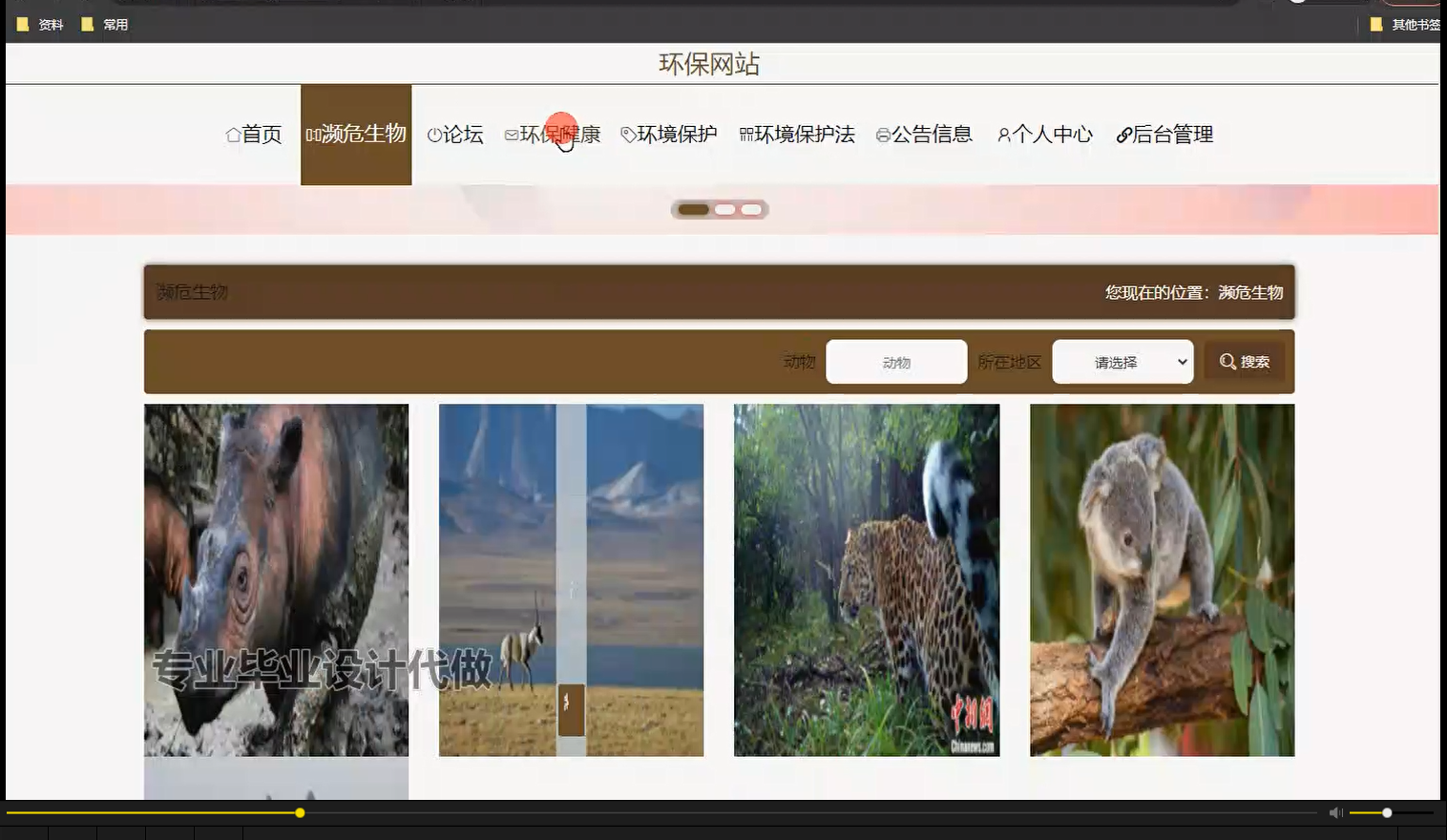Click the link icon beside 后台管理
1447x840 pixels.
click(1124, 136)
